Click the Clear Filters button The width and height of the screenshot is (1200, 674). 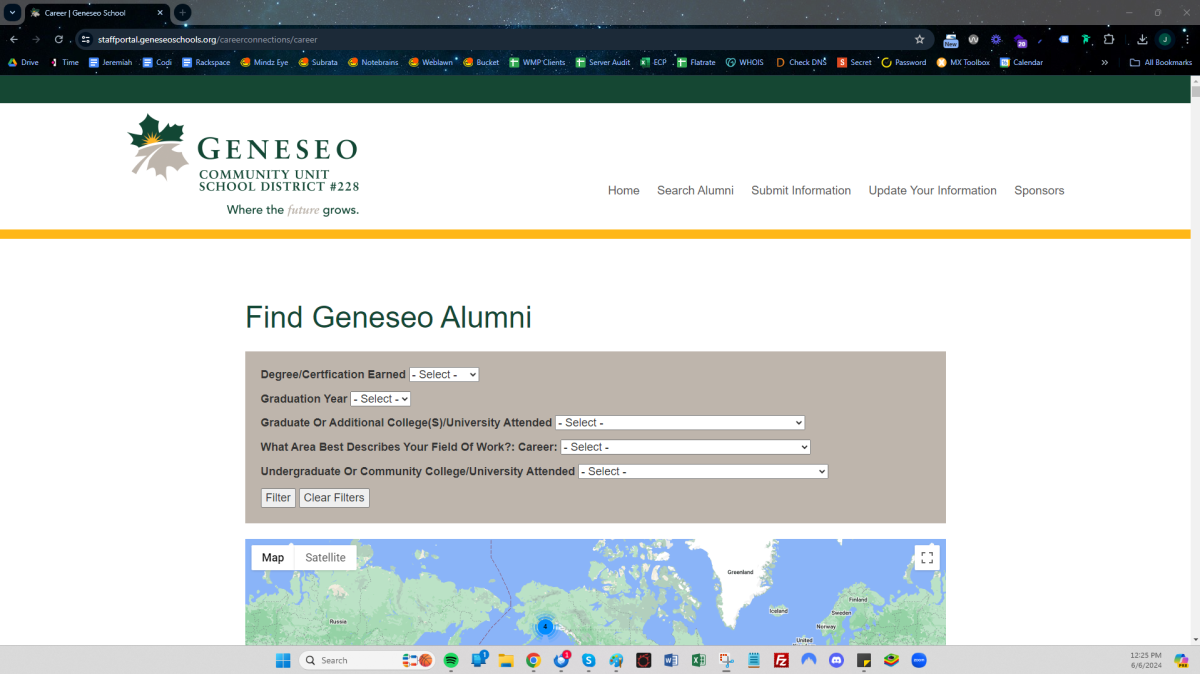pyautogui.click(x=334, y=498)
